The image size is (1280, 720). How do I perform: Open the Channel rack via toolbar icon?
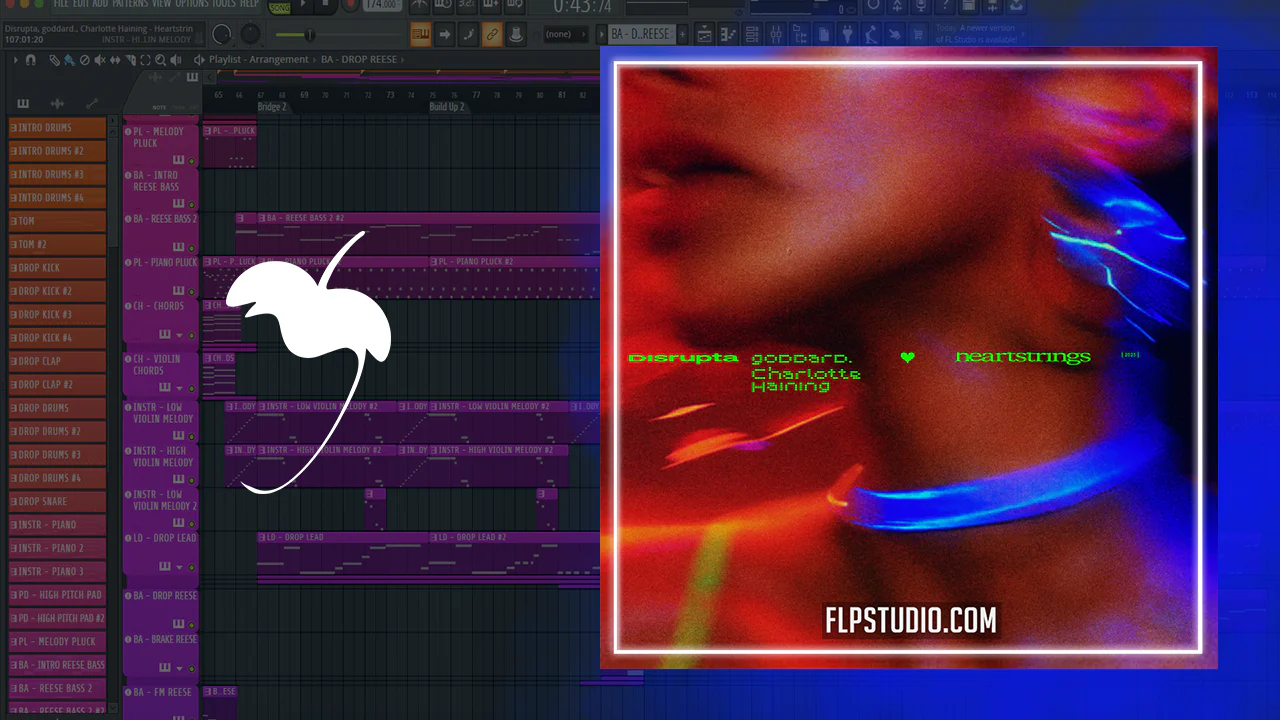point(751,35)
